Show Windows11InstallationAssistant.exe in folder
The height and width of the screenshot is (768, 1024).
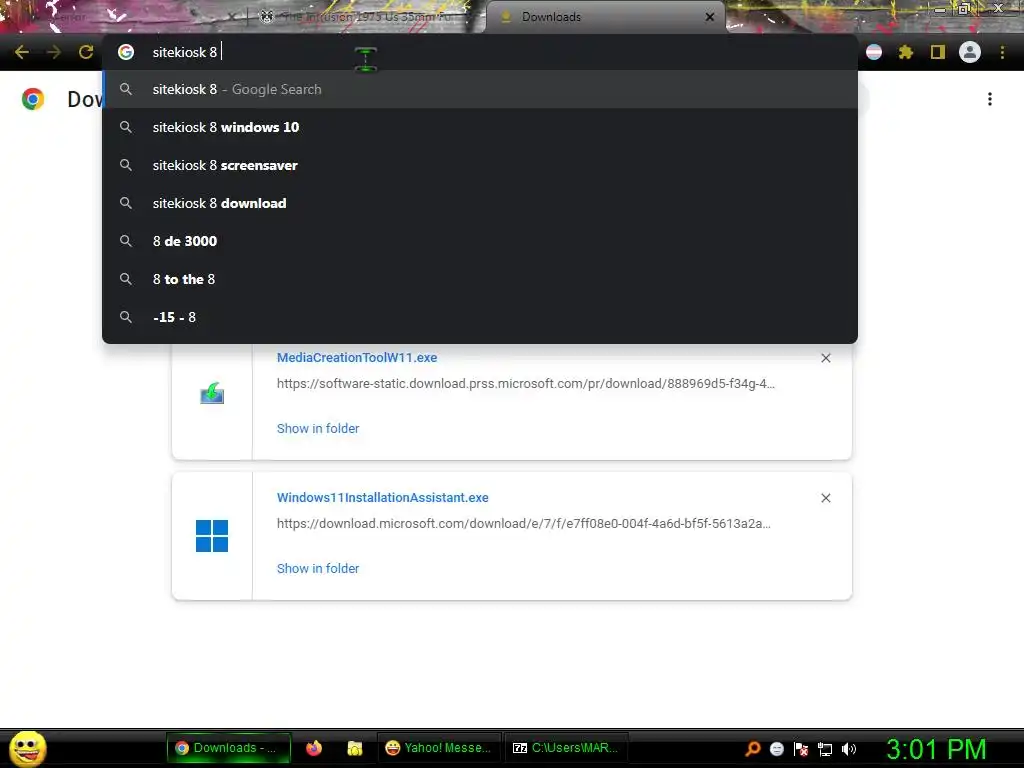point(318,569)
